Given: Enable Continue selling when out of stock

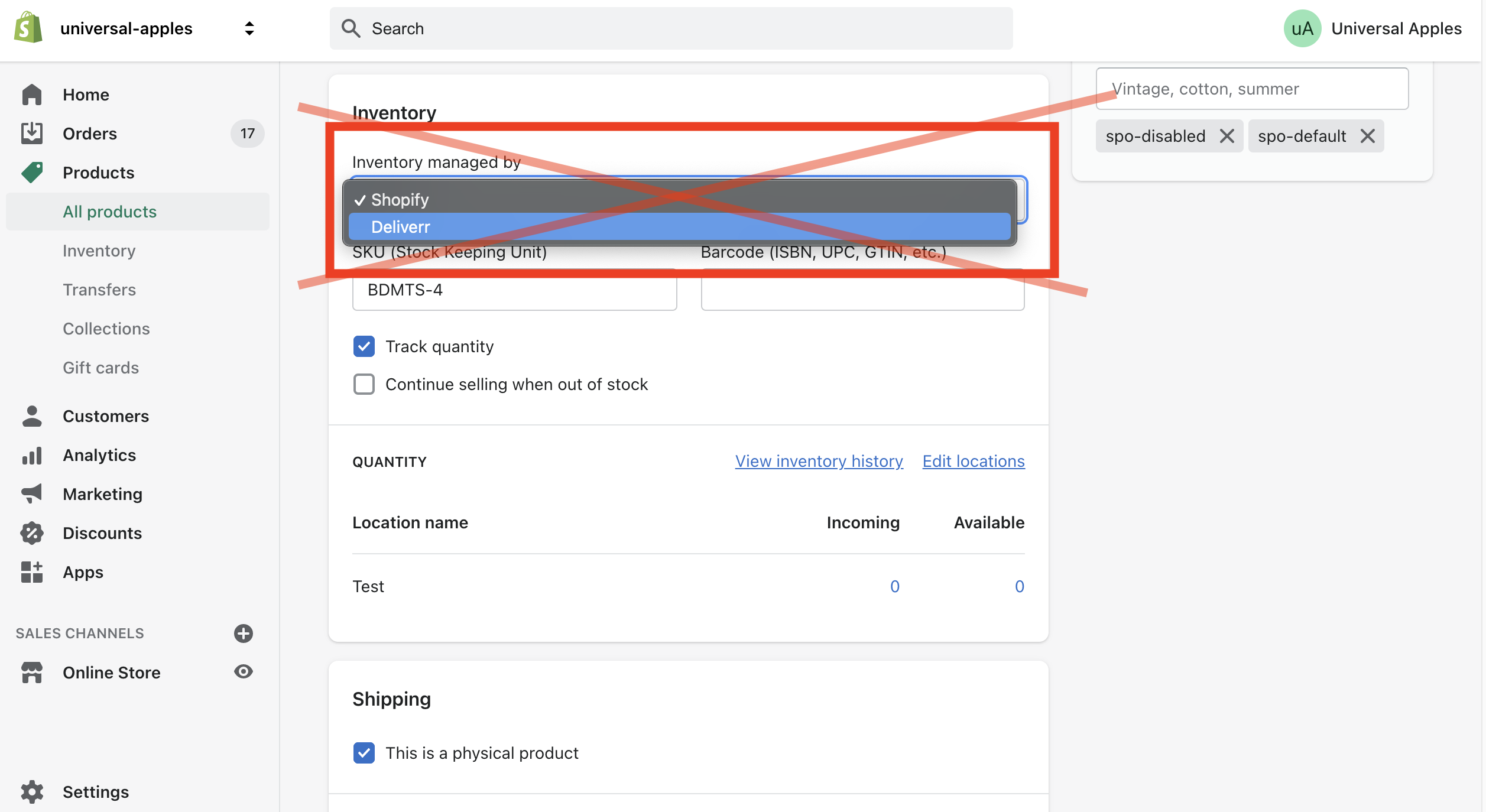Looking at the screenshot, I should click(x=364, y=384).
